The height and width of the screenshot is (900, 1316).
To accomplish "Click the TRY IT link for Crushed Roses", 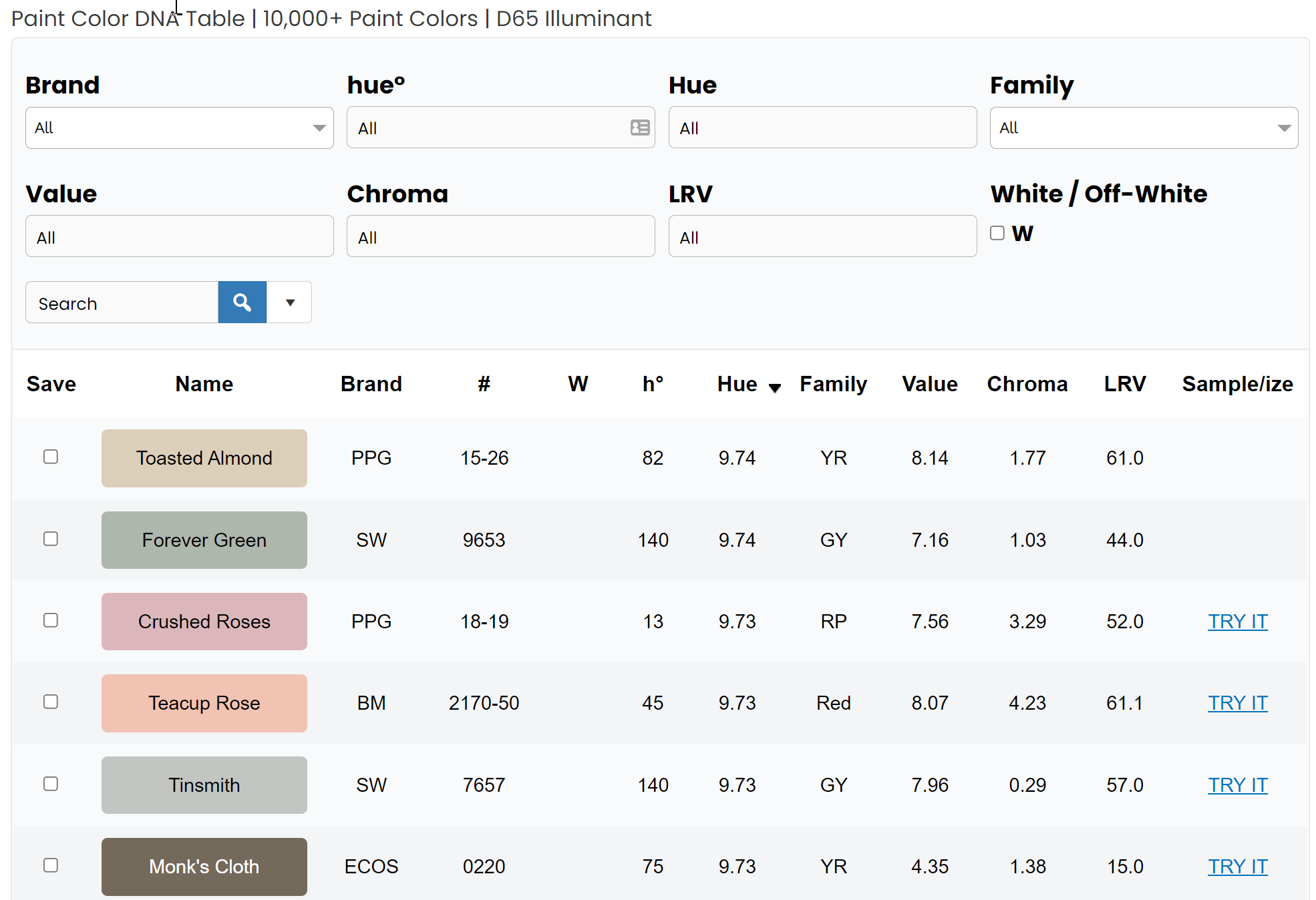I will coord(1237,621).
